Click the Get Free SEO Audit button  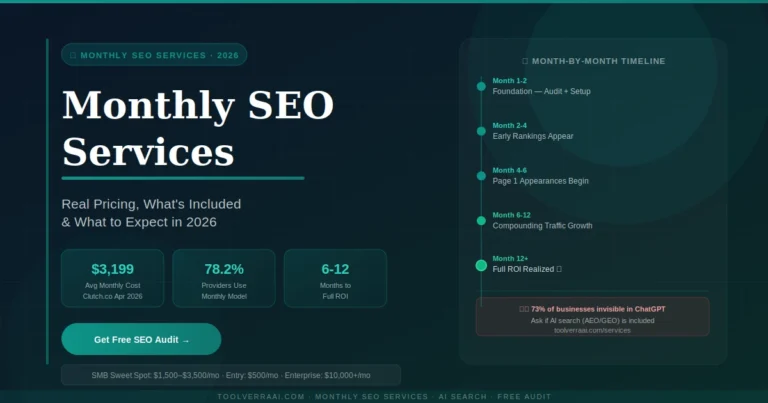[141, 339]
